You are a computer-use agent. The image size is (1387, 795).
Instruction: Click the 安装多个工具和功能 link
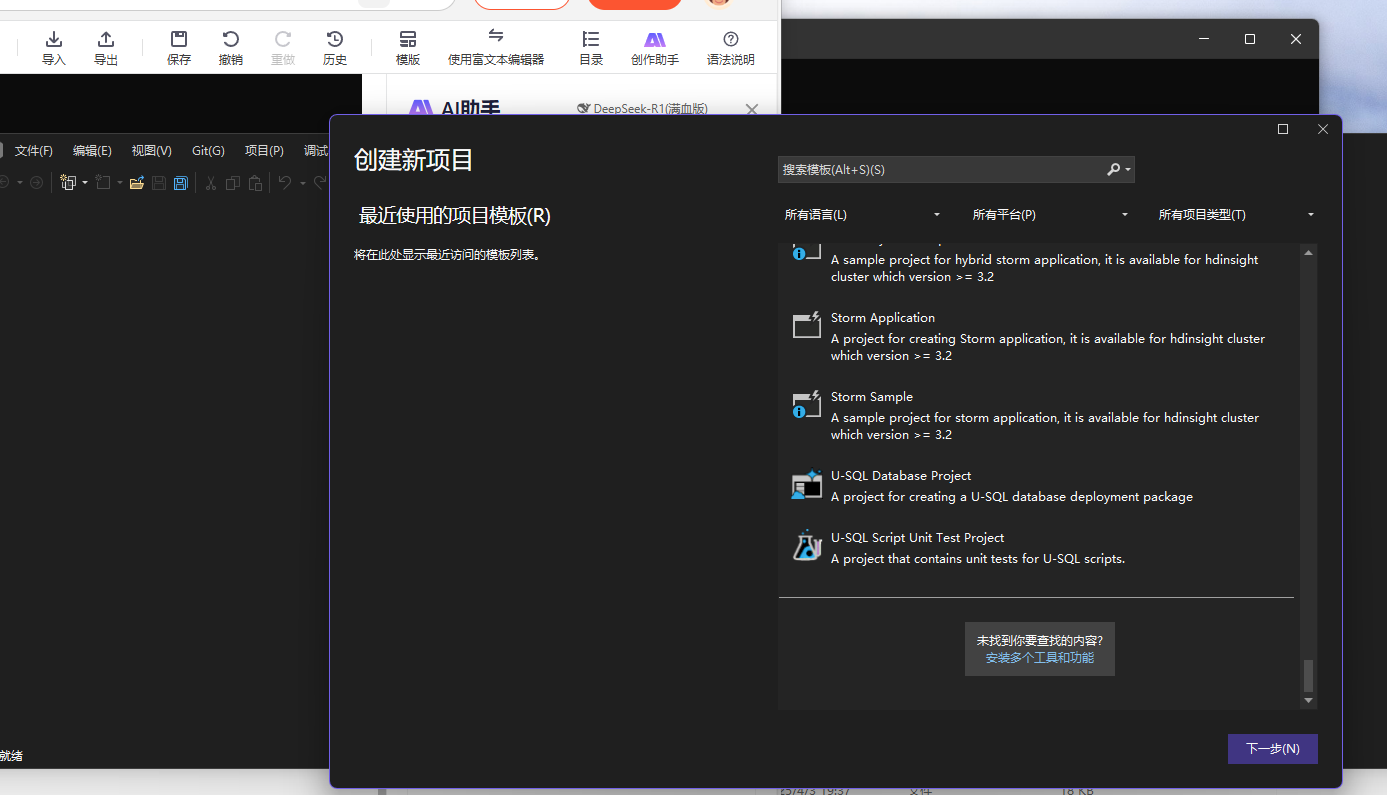point(1040,657)
